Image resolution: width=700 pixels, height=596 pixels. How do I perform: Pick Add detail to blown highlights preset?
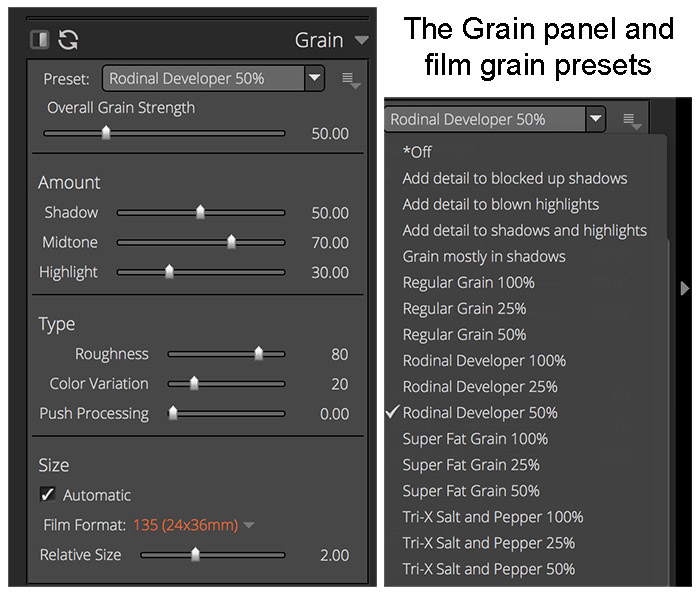500,204
